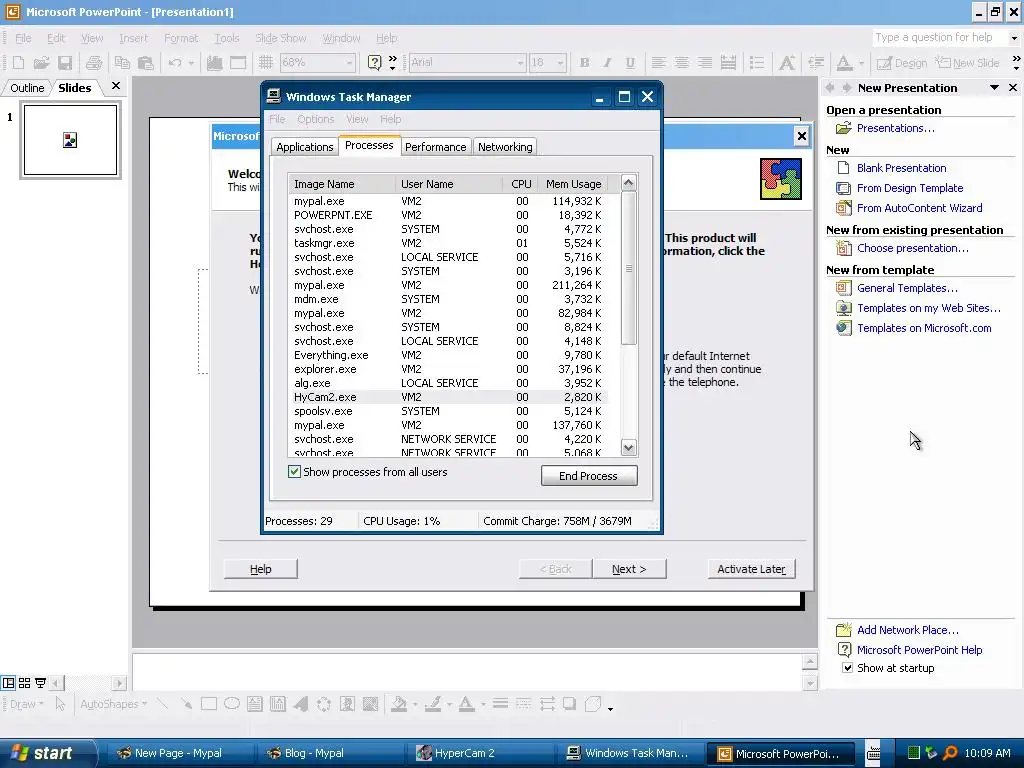The image size is (1024, 768).
Task: Switch to Networking tab in Task Manager
Action: click(505, 147)
